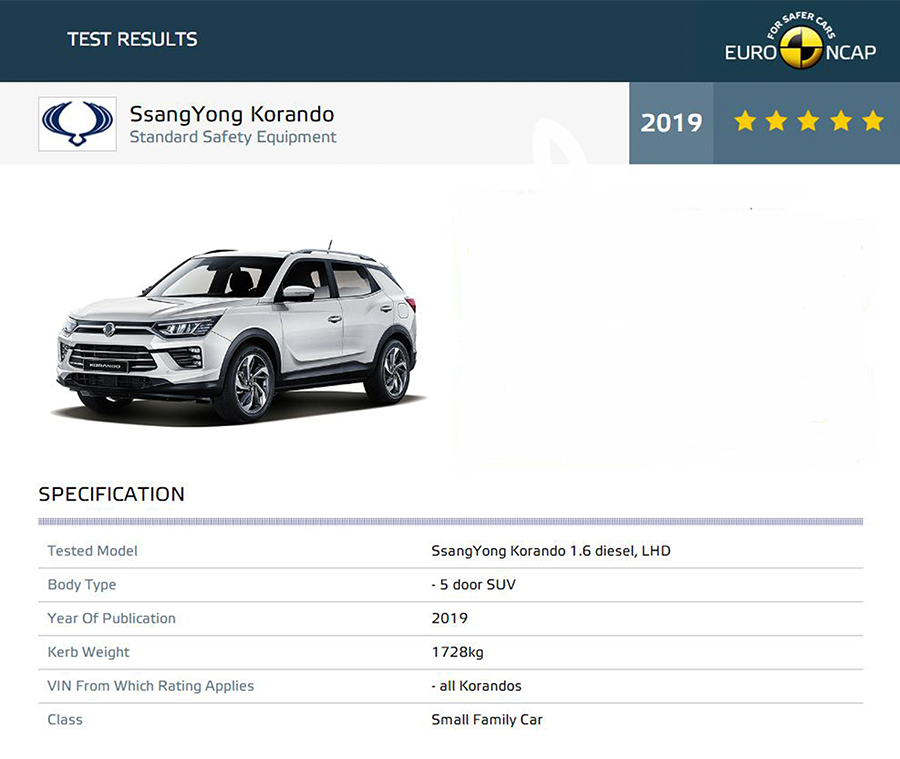Click 'VIN From Which Rating Applies' label
Viewport: 900px width, 759px height.
[x=150, y=686]
